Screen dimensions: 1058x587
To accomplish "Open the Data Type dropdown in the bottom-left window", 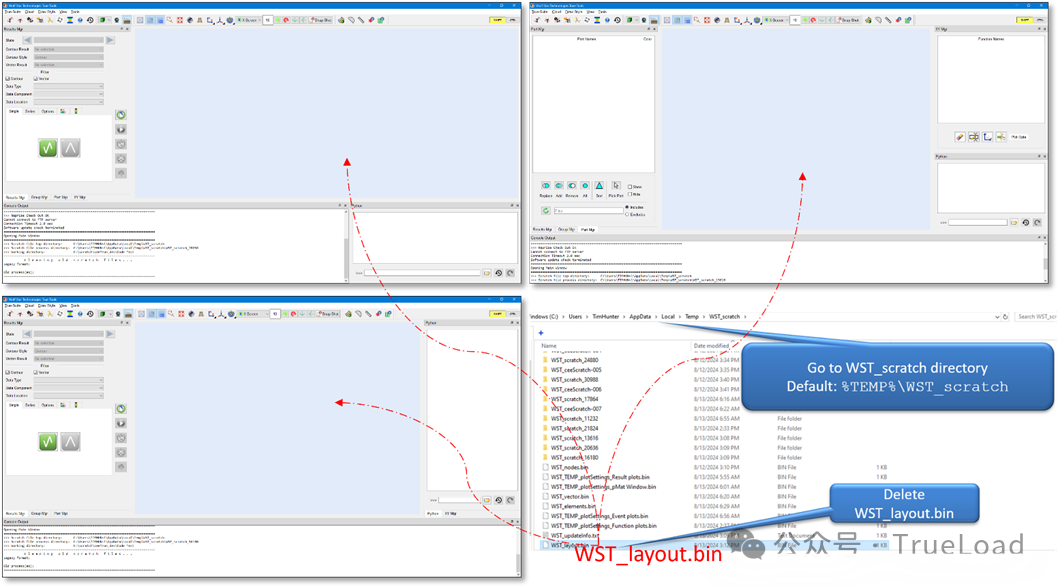I will pyautogui.click(x=69, y=381).
